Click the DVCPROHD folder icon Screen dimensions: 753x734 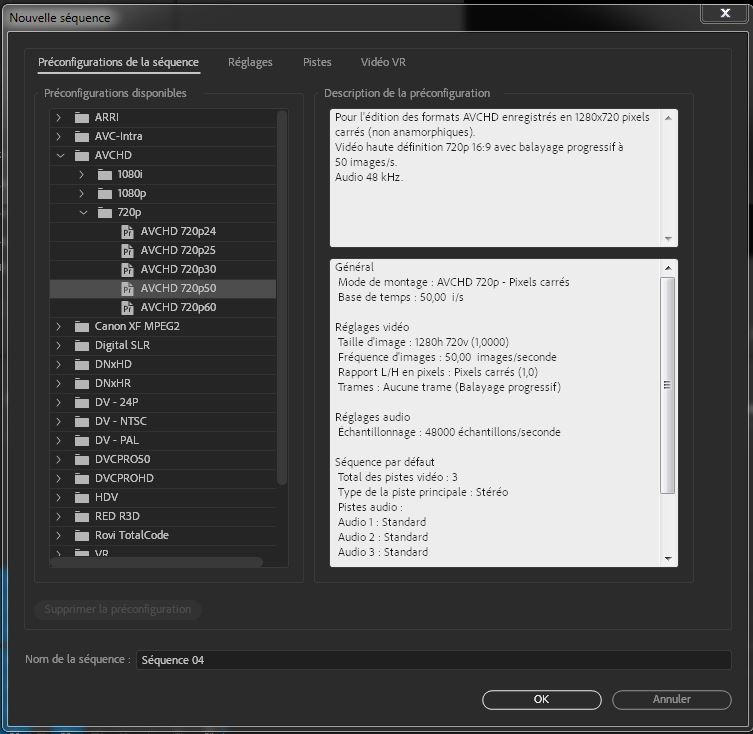(x=82, y=478)
